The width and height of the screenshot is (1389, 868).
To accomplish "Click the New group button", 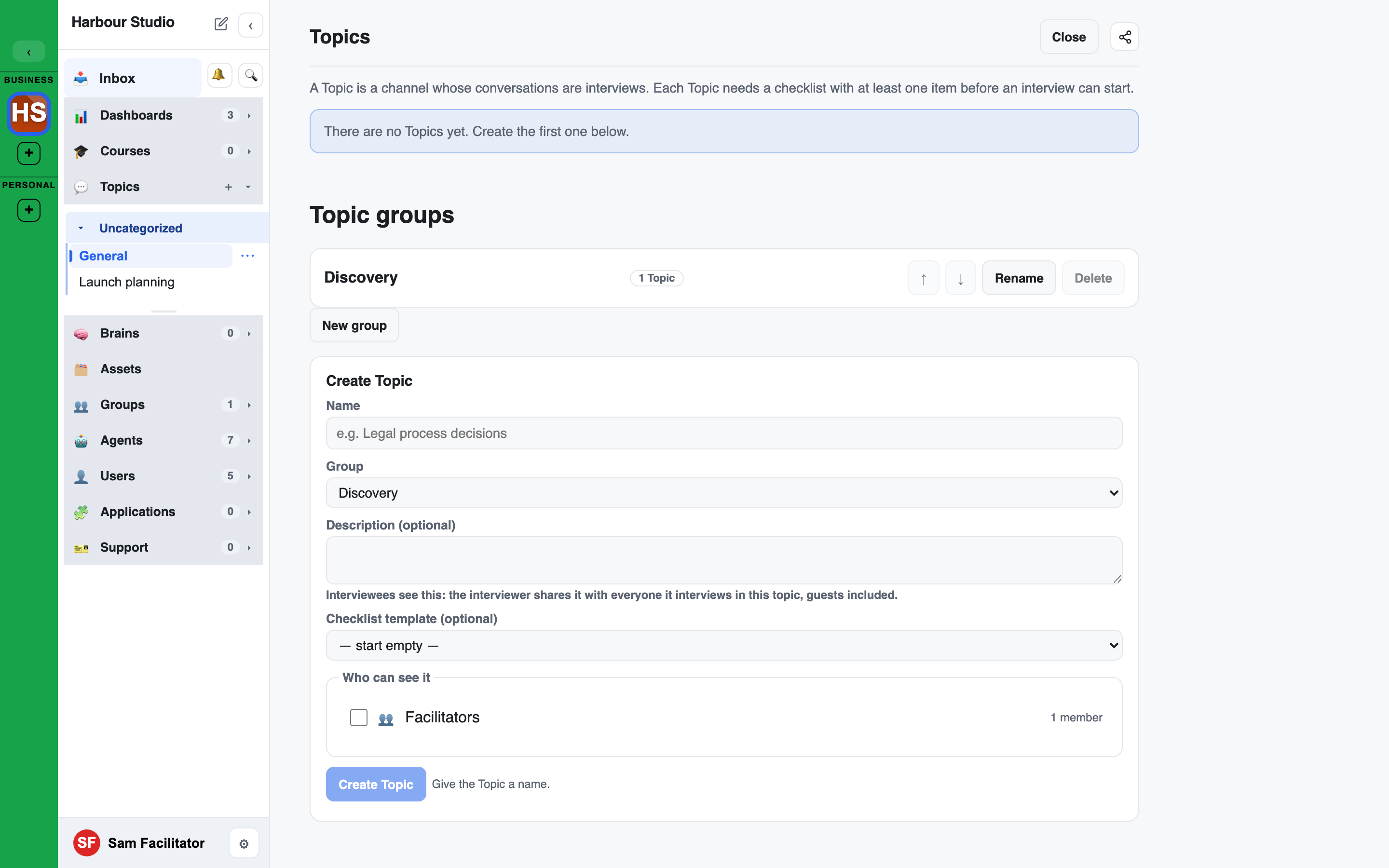I will (x=354, y=325).
